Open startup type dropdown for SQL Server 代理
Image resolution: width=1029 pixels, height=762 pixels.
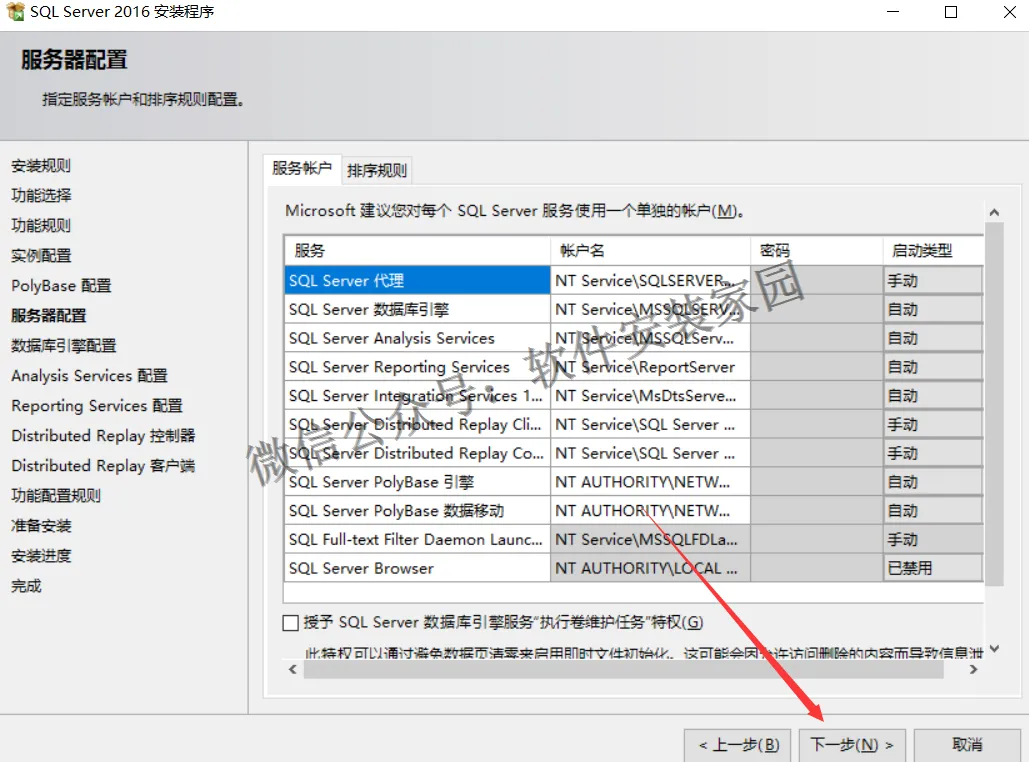(x=933, y=281)
